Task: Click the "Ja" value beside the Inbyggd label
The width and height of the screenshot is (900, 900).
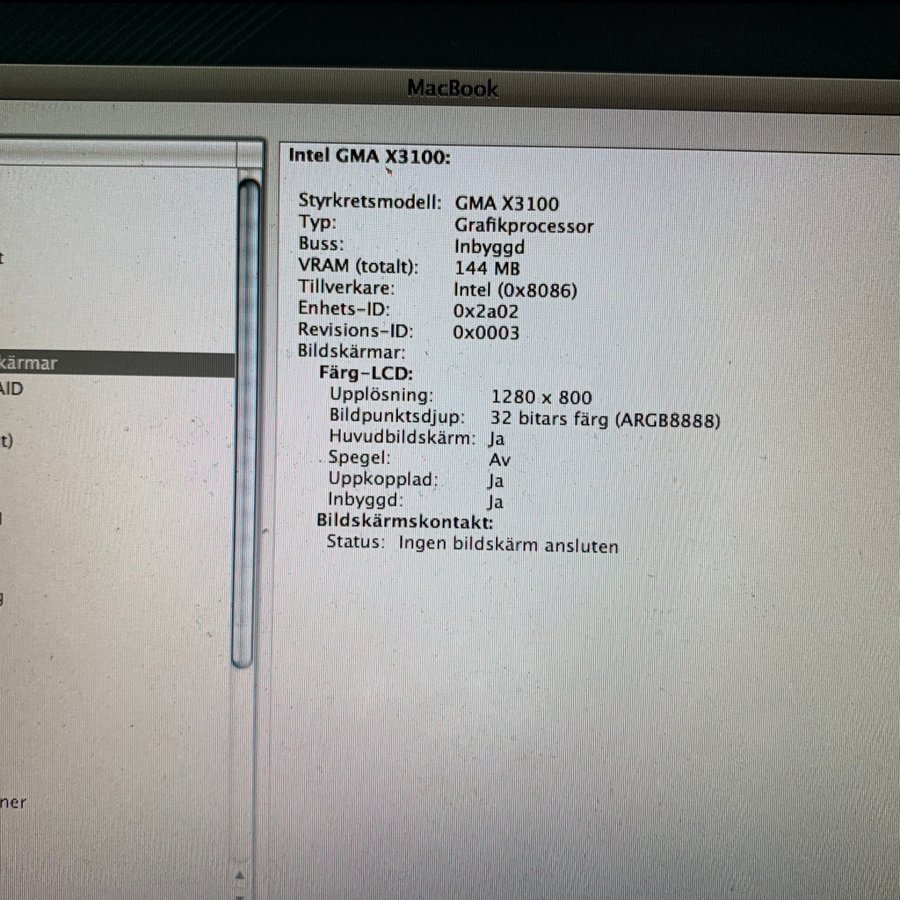Action: point(495,502)
